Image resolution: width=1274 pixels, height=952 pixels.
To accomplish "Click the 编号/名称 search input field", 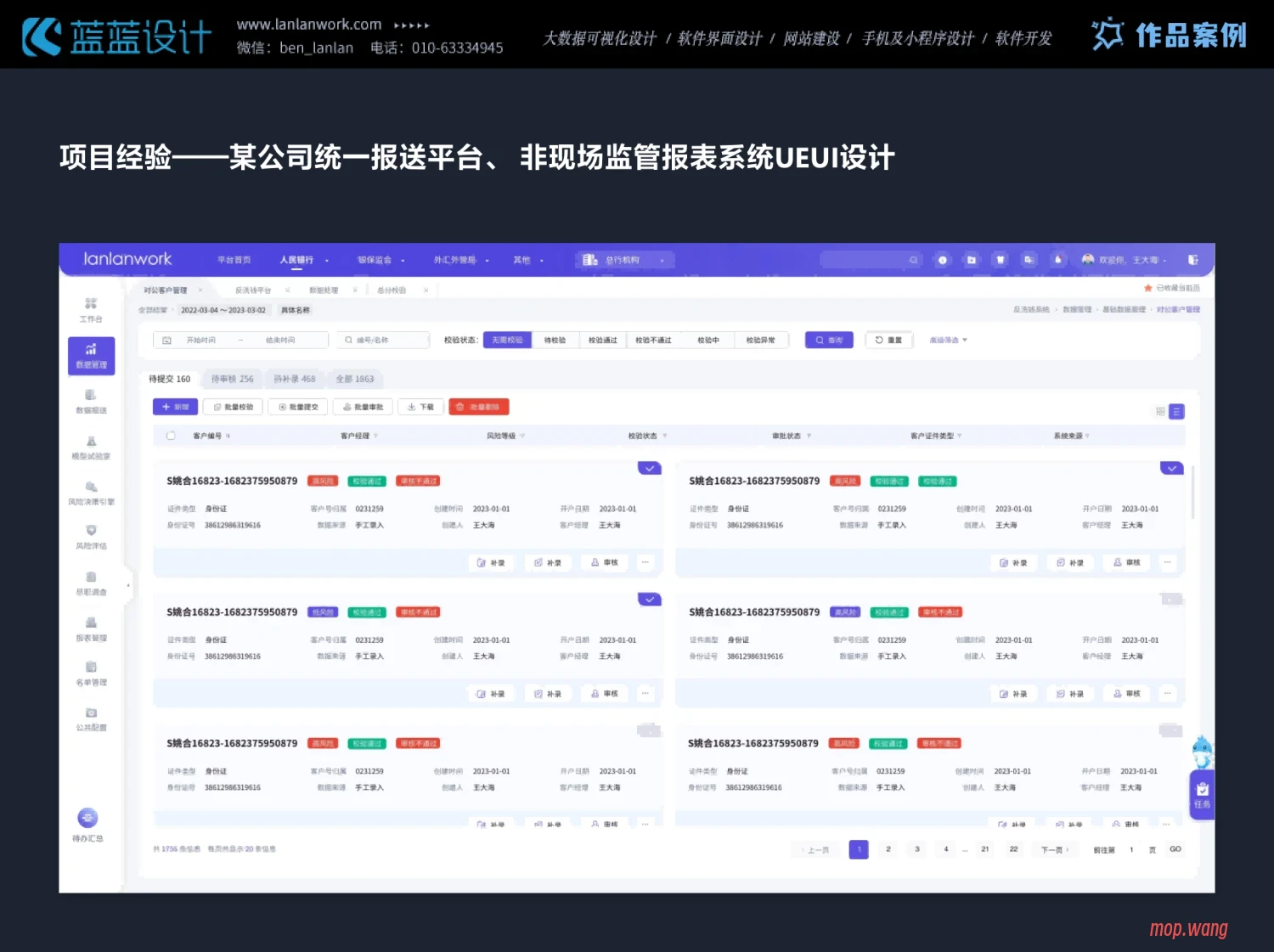I will click(384, 340).
